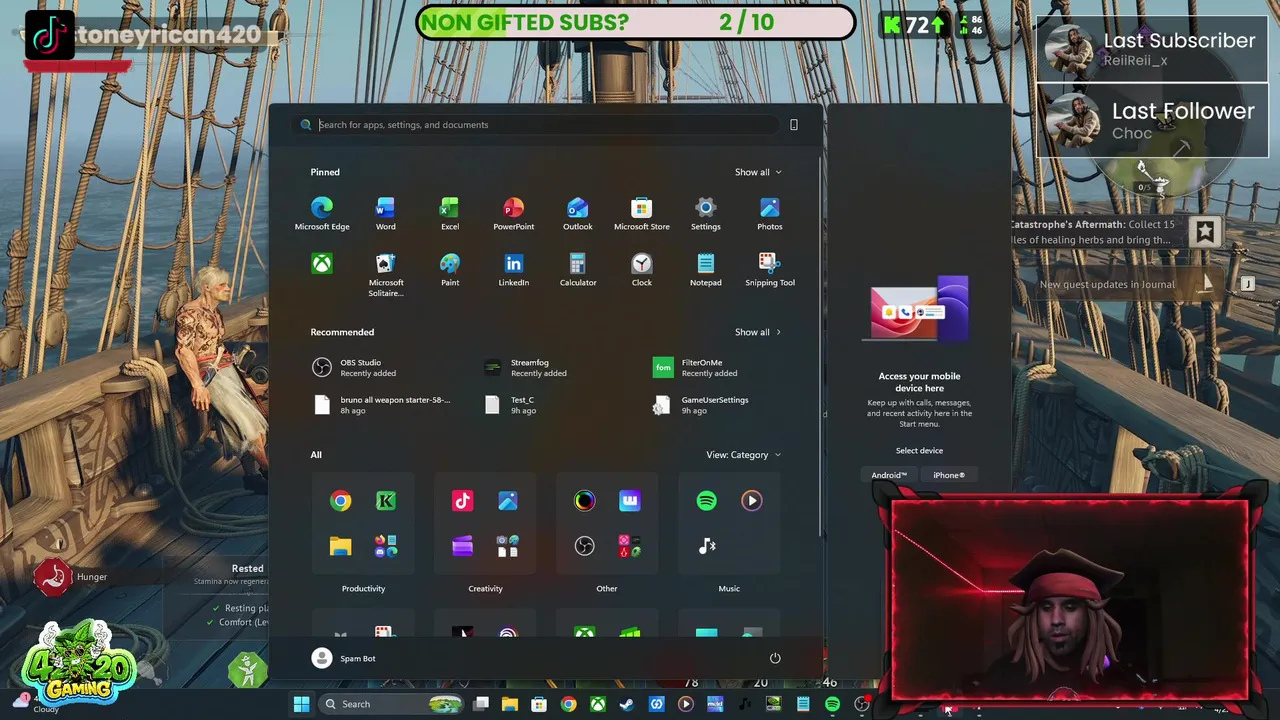Click the Start button on taskbar

301,704
